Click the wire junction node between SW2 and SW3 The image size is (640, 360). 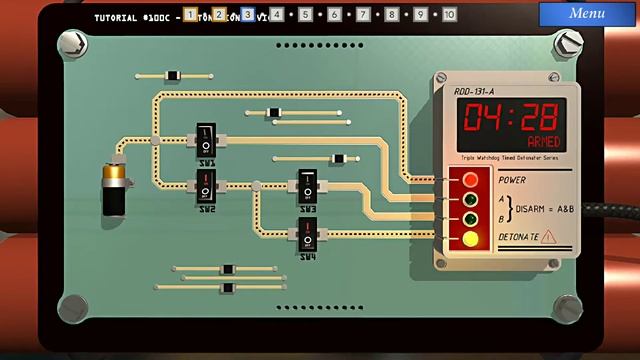coord(256,187)
